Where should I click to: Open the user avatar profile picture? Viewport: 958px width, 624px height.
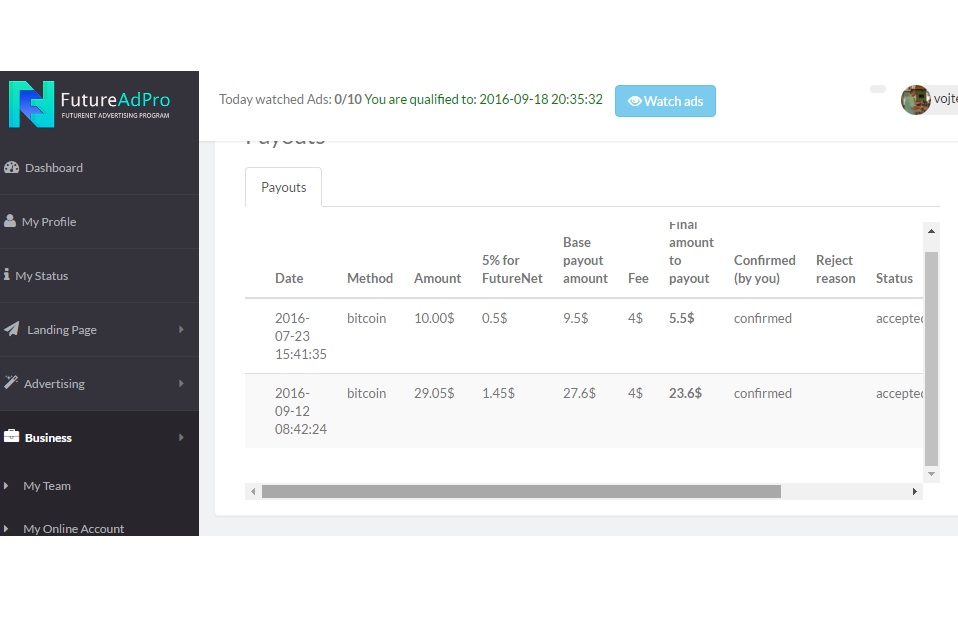915,100
